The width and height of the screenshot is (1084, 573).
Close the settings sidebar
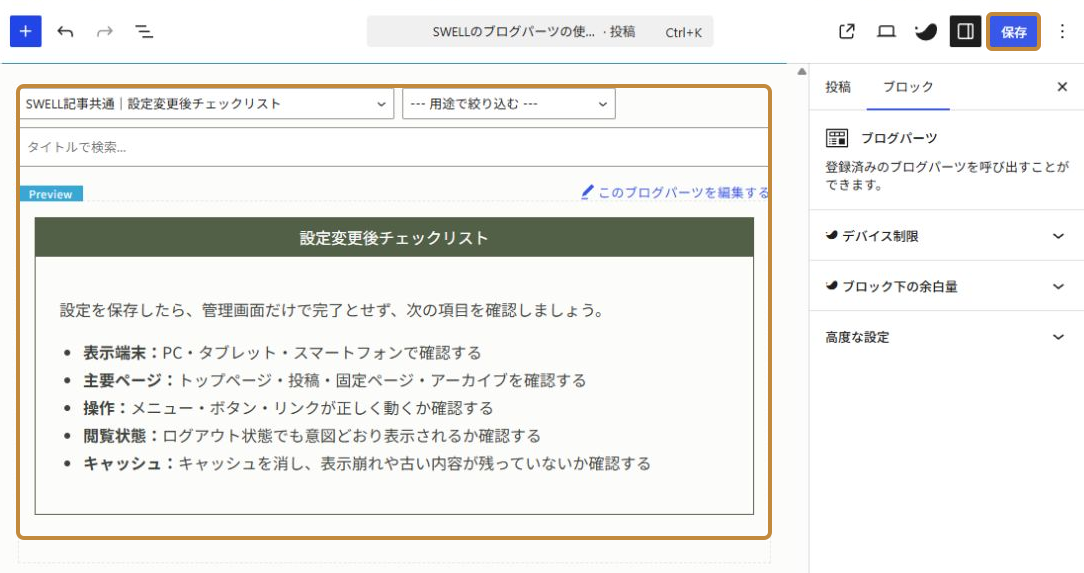coord(1063,87)
